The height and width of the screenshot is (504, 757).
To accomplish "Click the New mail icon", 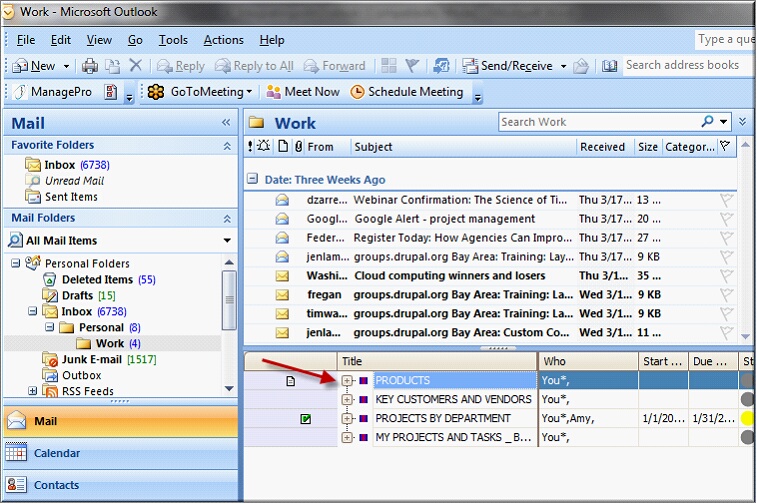I will click(x=20, y=66).
